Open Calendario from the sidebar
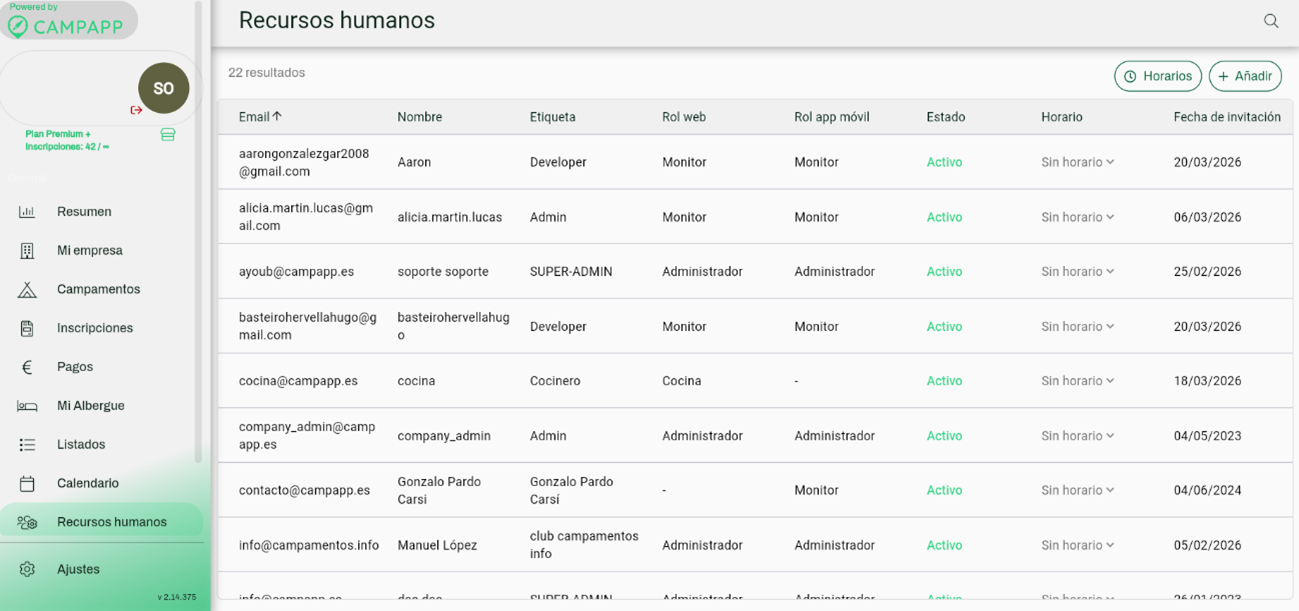The height and width of the screenshot is (611, 1299). coord(87,484)
